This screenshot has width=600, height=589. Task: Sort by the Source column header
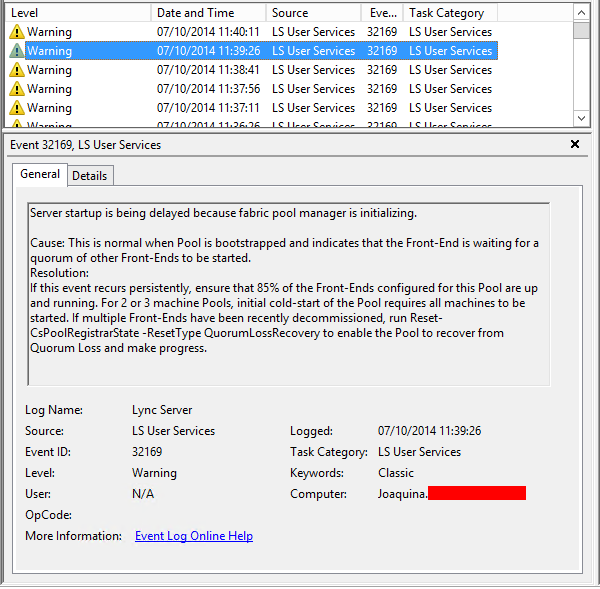(313, 13)
